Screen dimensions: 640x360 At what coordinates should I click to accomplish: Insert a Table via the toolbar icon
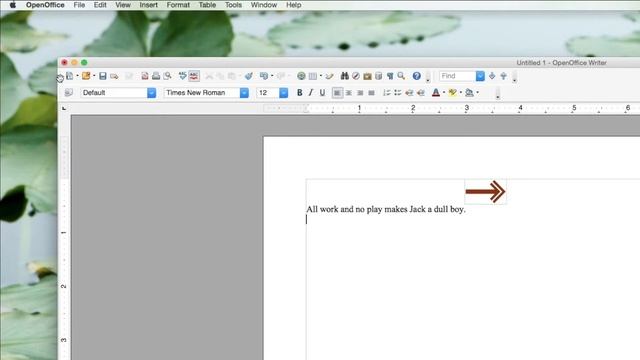pyautogui.click(x=313, y=76)
